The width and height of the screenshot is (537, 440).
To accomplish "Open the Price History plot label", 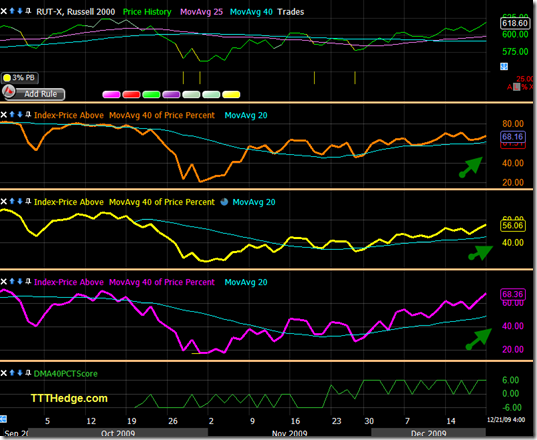I will 147,12.
